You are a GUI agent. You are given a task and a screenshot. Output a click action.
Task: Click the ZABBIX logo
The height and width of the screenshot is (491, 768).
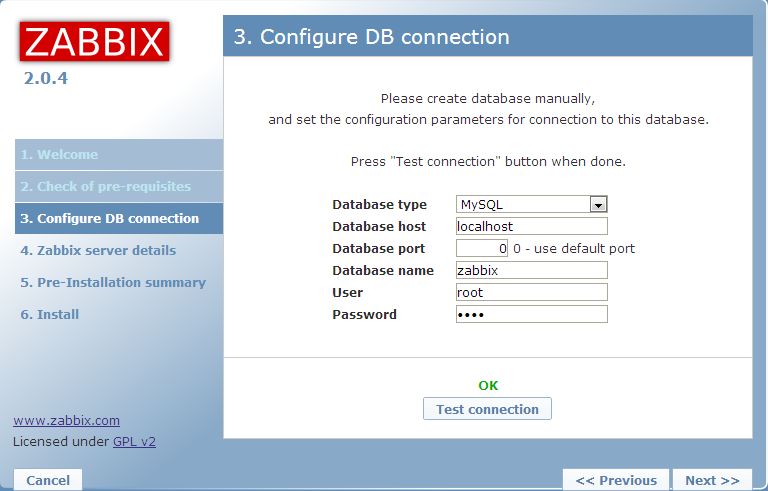click(x=95, y=42)
